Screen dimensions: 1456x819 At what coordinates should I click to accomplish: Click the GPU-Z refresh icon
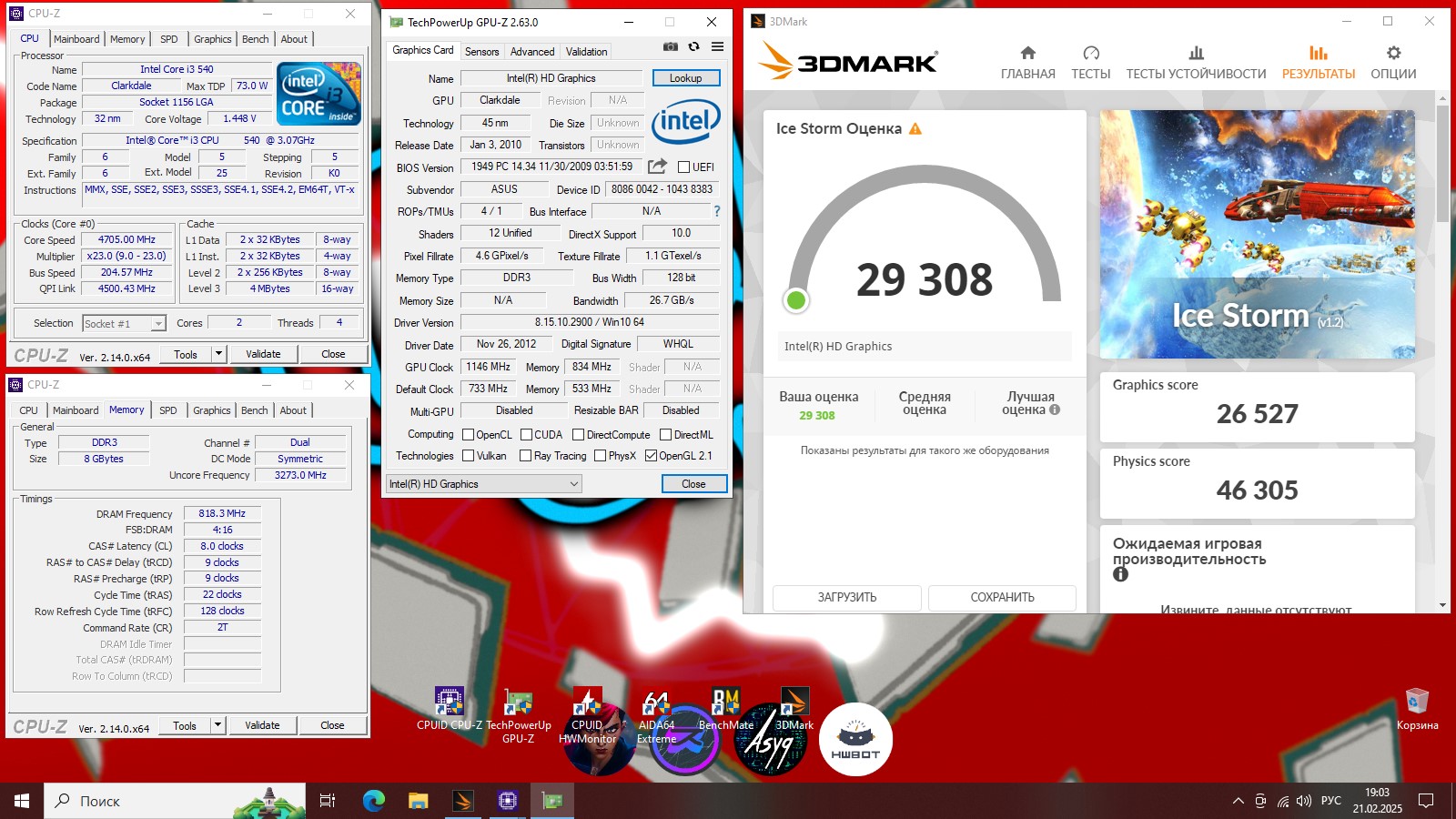[x=693, y=46]
